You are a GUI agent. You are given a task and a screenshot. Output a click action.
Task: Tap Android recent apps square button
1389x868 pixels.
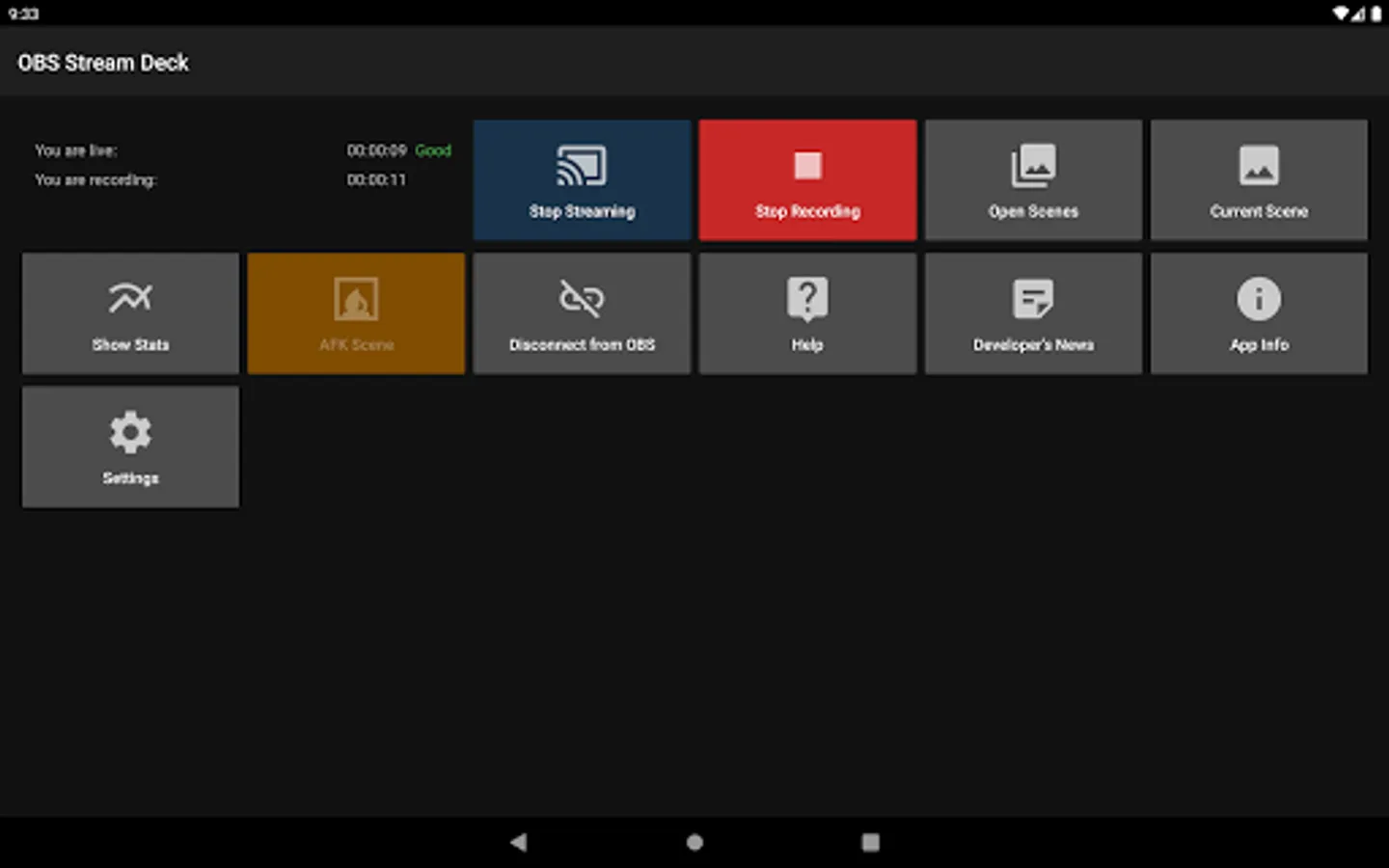click(x=870, y=842)
